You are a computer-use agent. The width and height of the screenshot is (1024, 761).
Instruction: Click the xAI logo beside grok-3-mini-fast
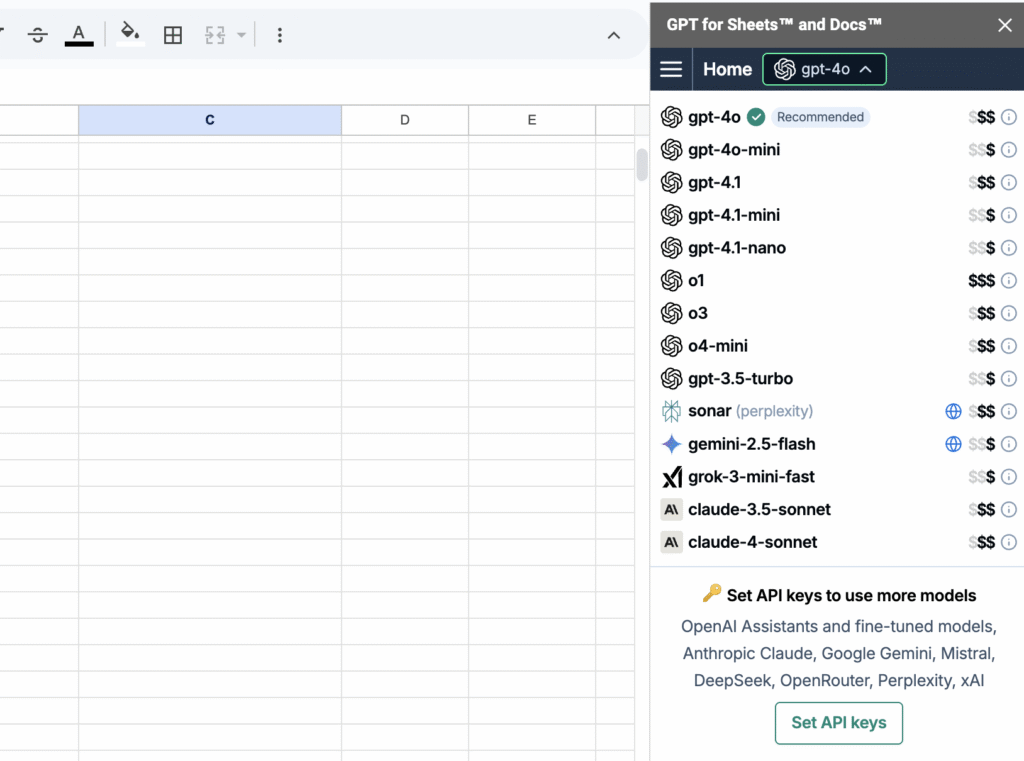pyautogui.click(x=671, y=477)
